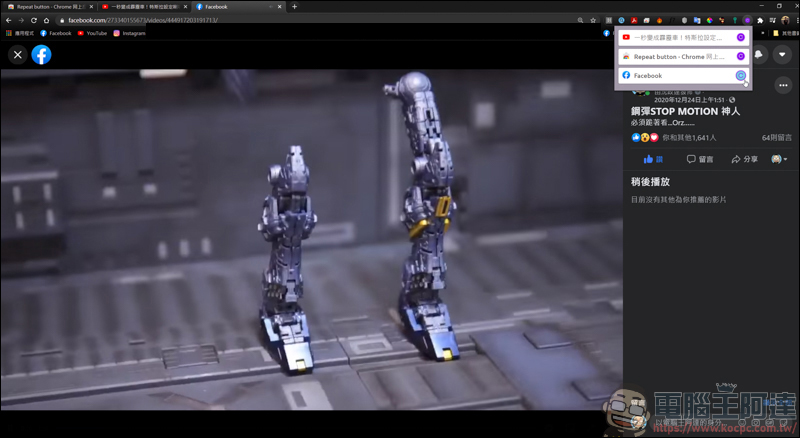
Task: Bookmark this page with the star icon
Action: [593, 20]
